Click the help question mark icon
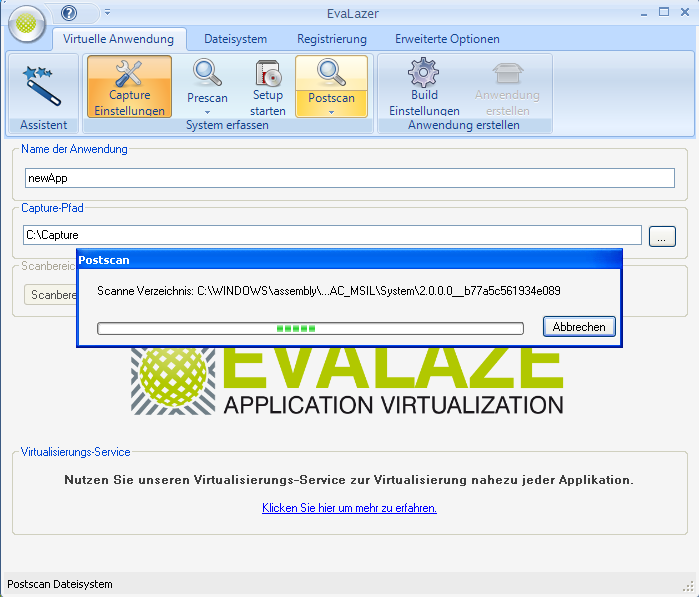Image resolution: width=699 pixels, height=598 pixels. (x=69, y=13)
